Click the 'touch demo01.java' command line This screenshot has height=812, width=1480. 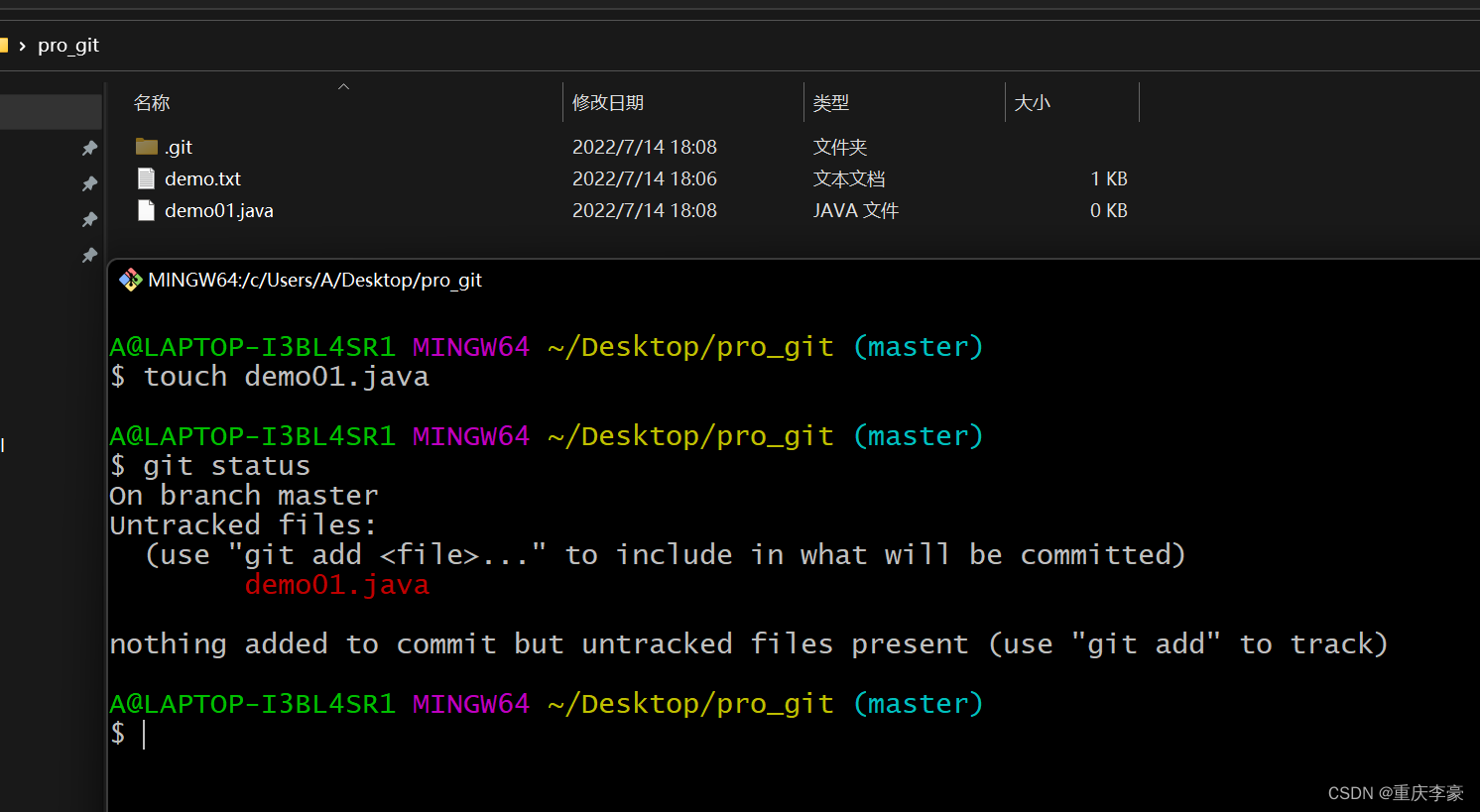pyautogui.click(x=270, y=377)
